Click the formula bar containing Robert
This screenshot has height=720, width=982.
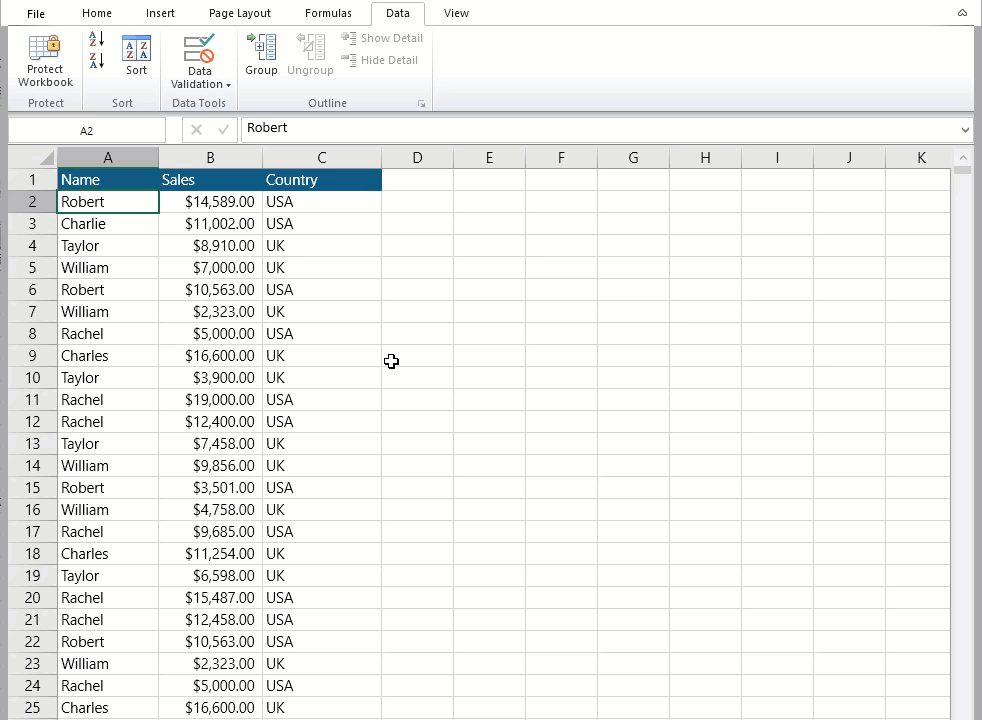pyautogui.click(x=600, y=128)
